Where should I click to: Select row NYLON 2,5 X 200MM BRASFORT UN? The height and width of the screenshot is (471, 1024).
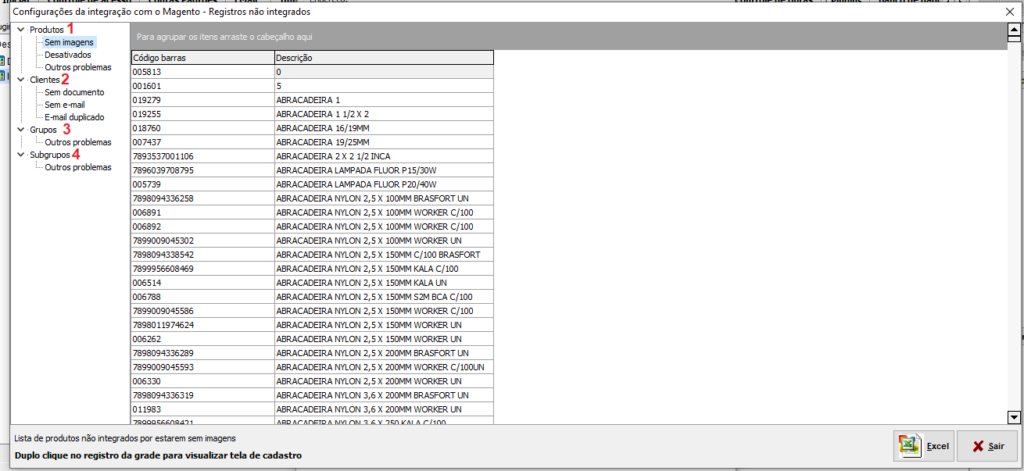(312, 353)
